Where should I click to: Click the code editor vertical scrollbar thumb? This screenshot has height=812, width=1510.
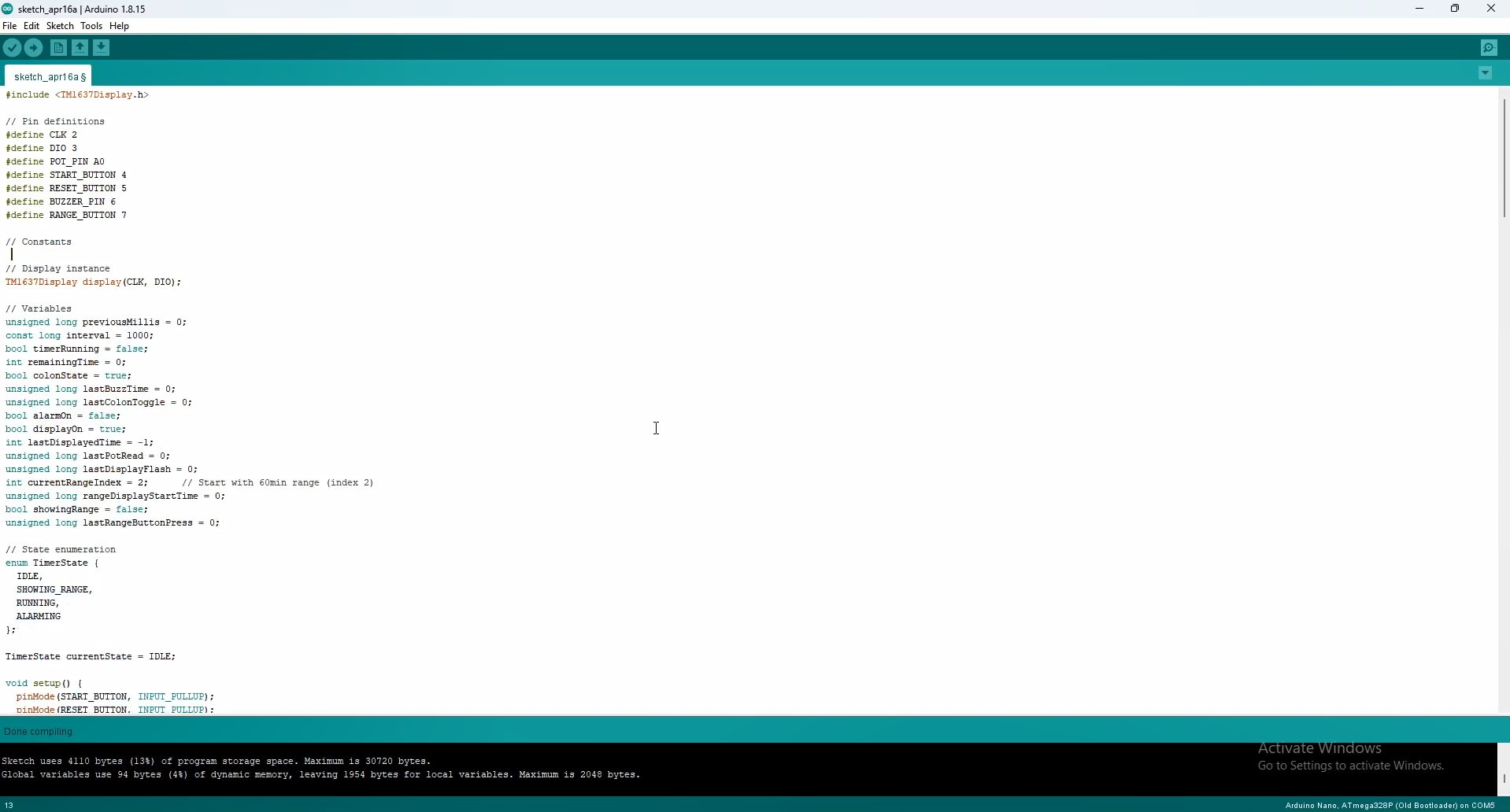pos(1503,157)
